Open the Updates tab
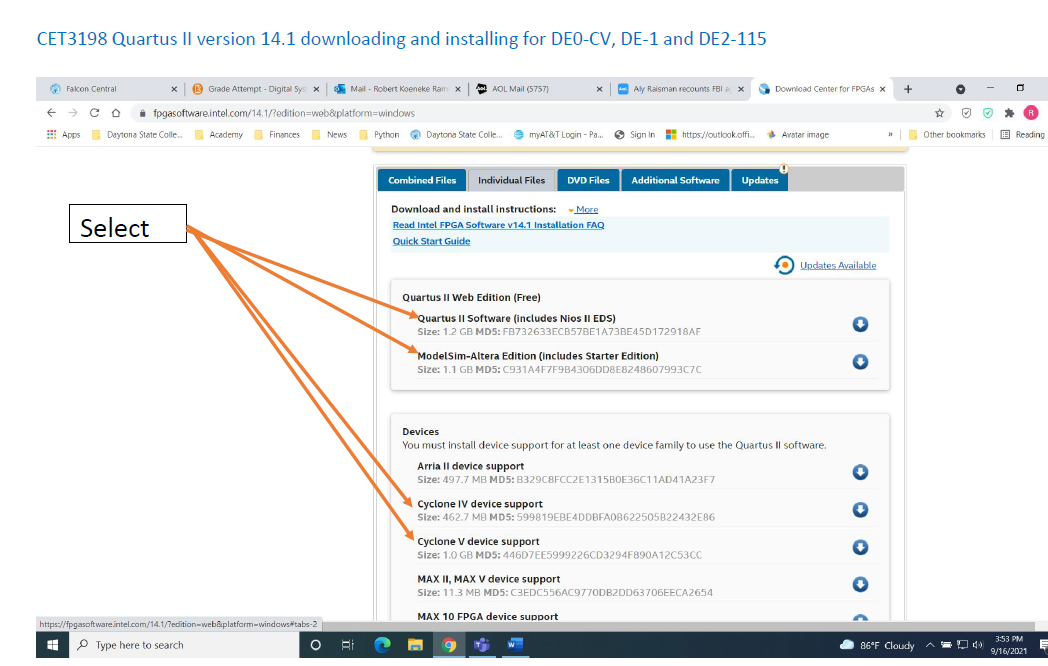 (760, 181)
